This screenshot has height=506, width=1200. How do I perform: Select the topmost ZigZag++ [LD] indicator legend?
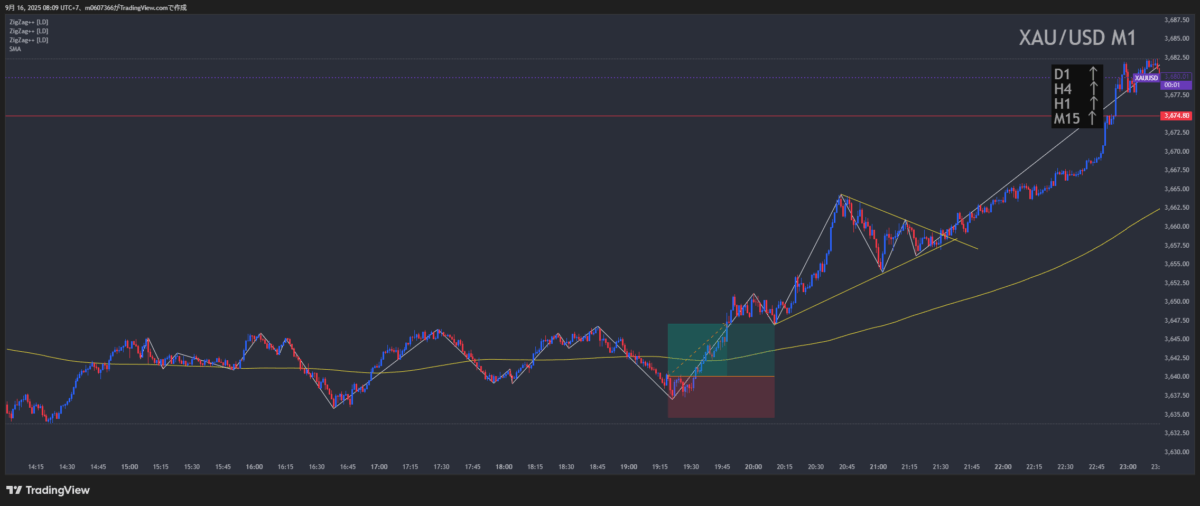(27, 21)
